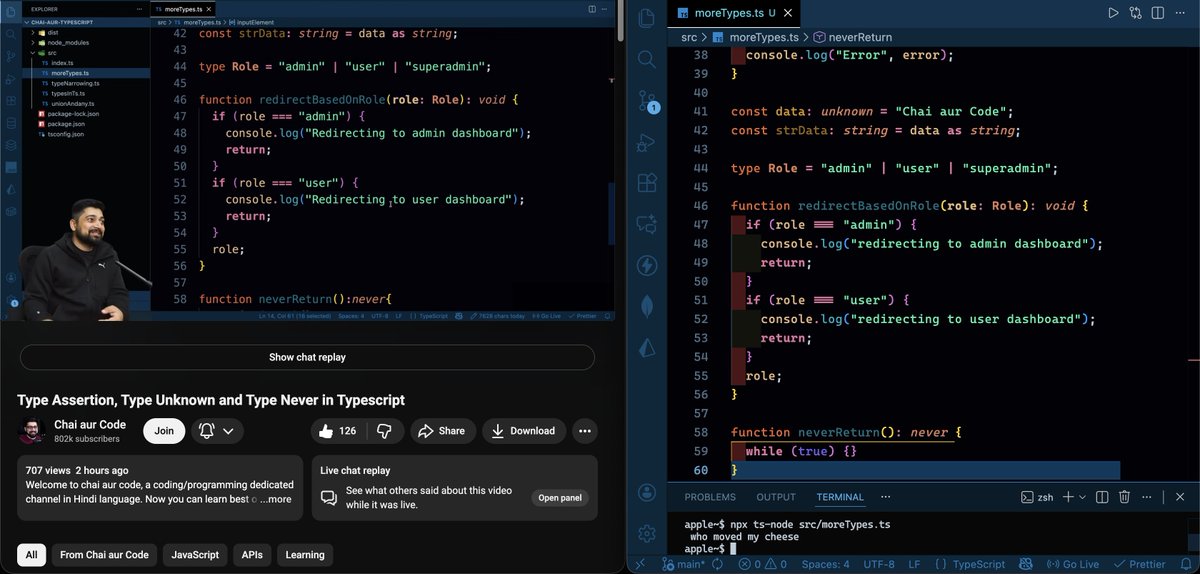Open editor More Actions ellipsis in right VS Code
The height and width of the screenshot is (574, 1200).
click(1182, 13)
